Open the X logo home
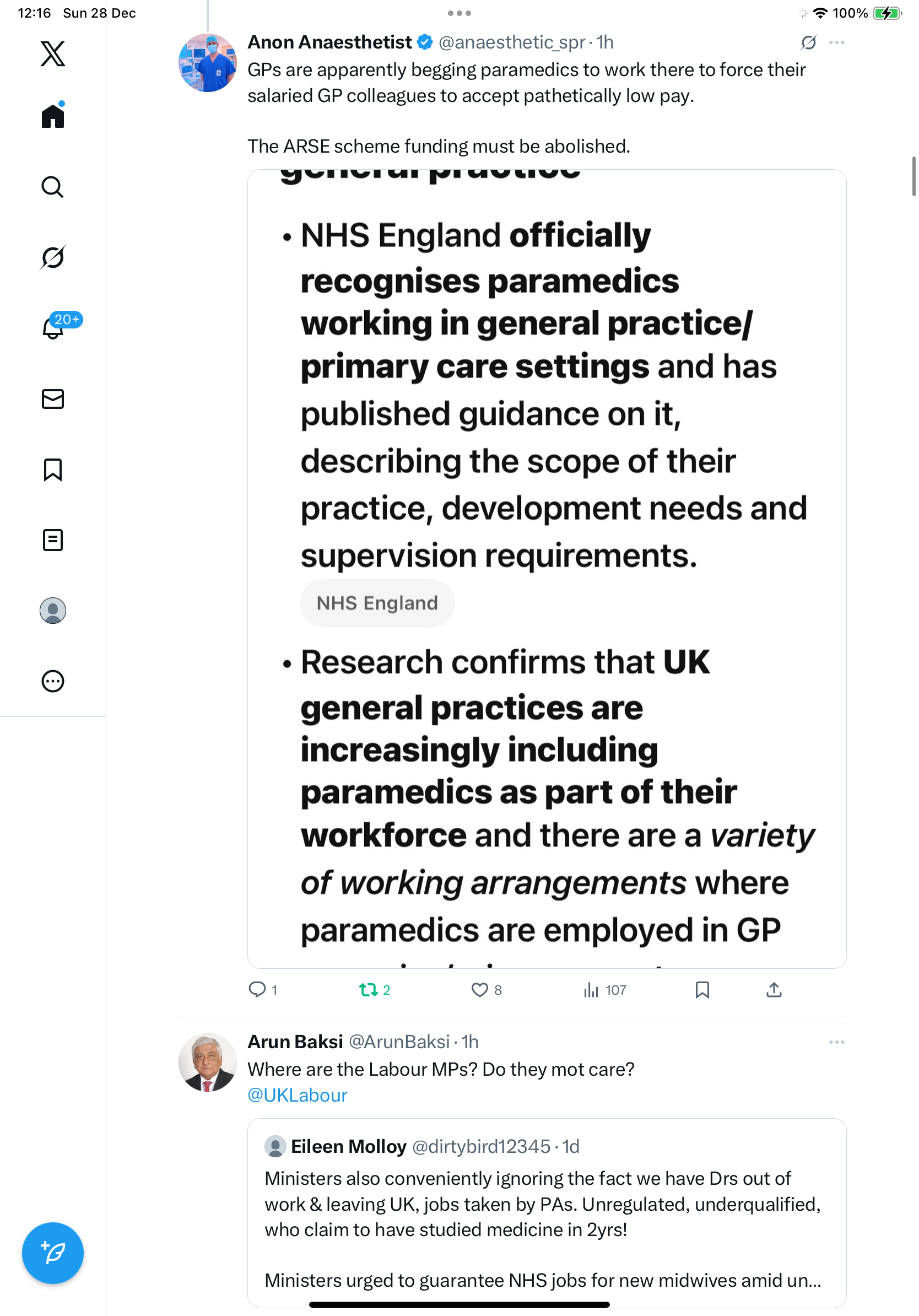This screenshot has height=1316, width=919. pos(53,54)
